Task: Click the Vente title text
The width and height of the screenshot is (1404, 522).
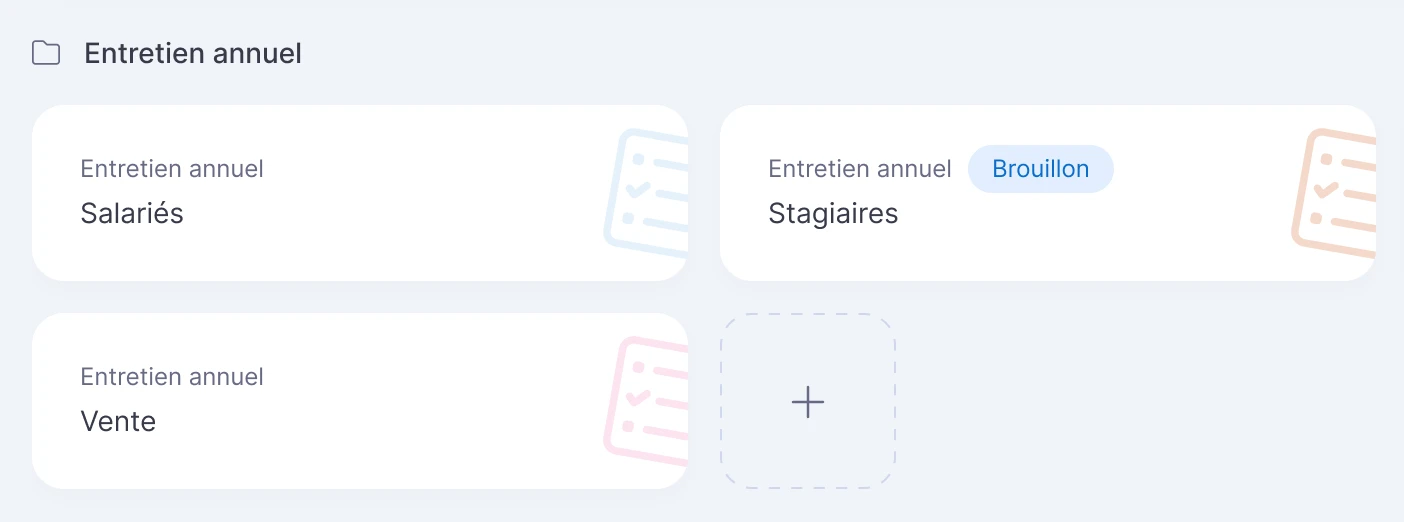Action: tap(118, 421)
